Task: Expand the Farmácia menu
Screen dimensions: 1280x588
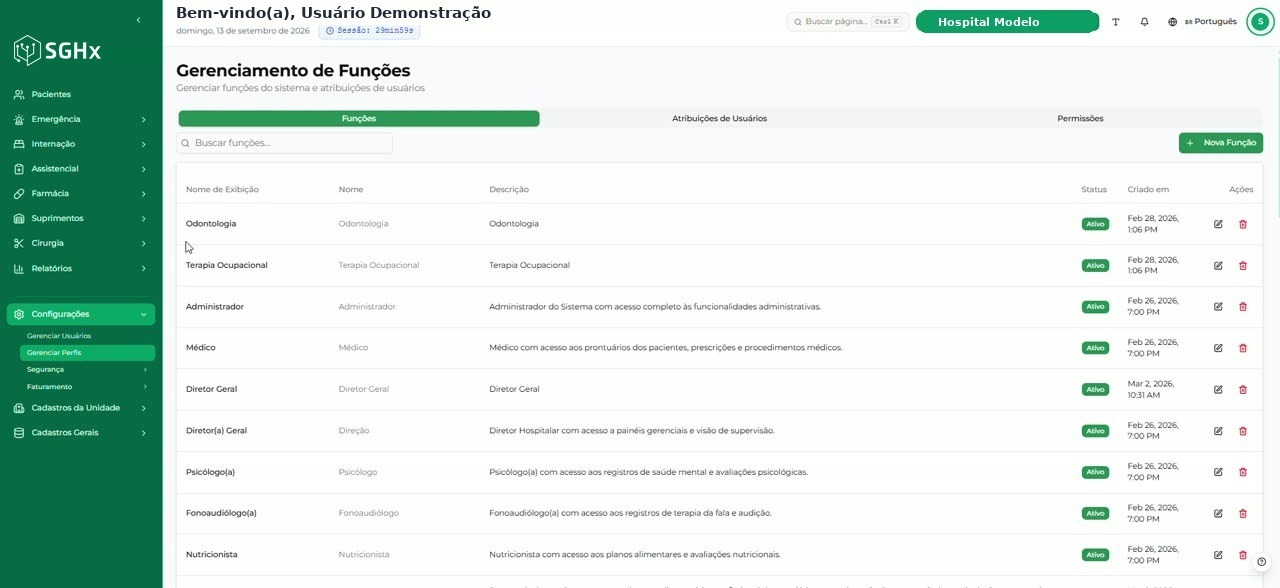Action: [x=81, y=194]
